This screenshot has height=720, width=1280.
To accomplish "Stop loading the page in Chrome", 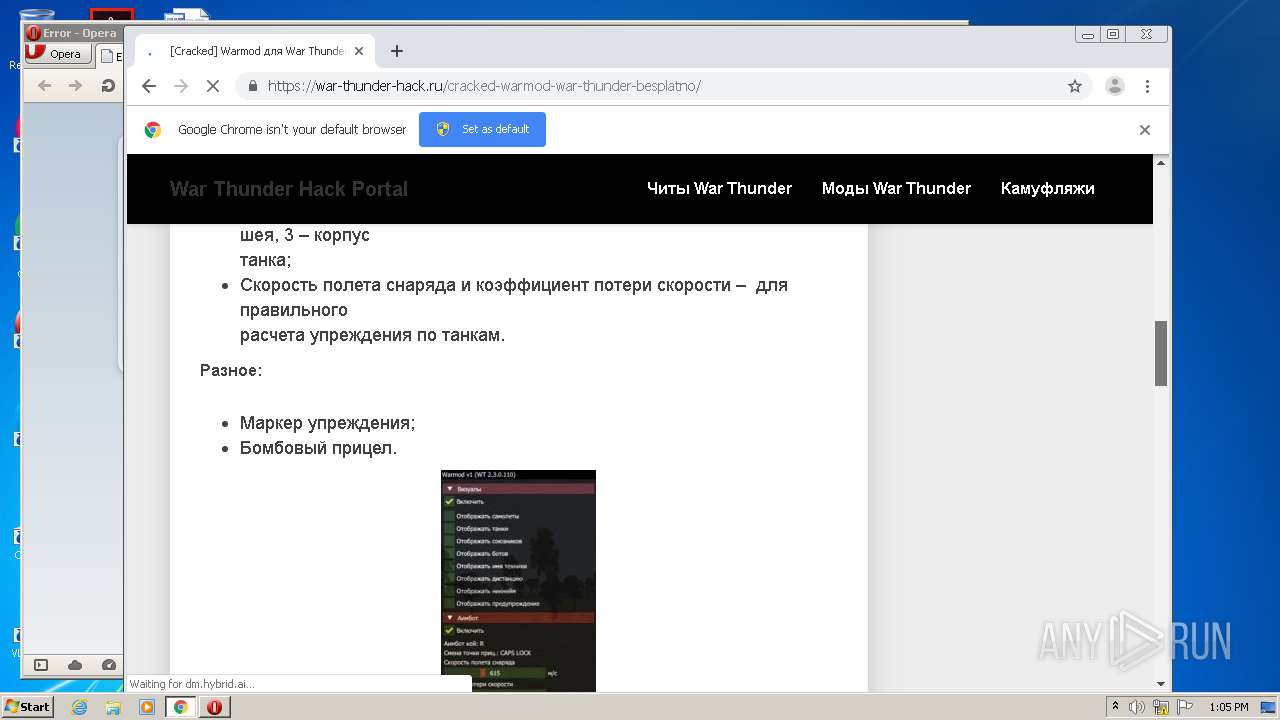I will (212, 86).
